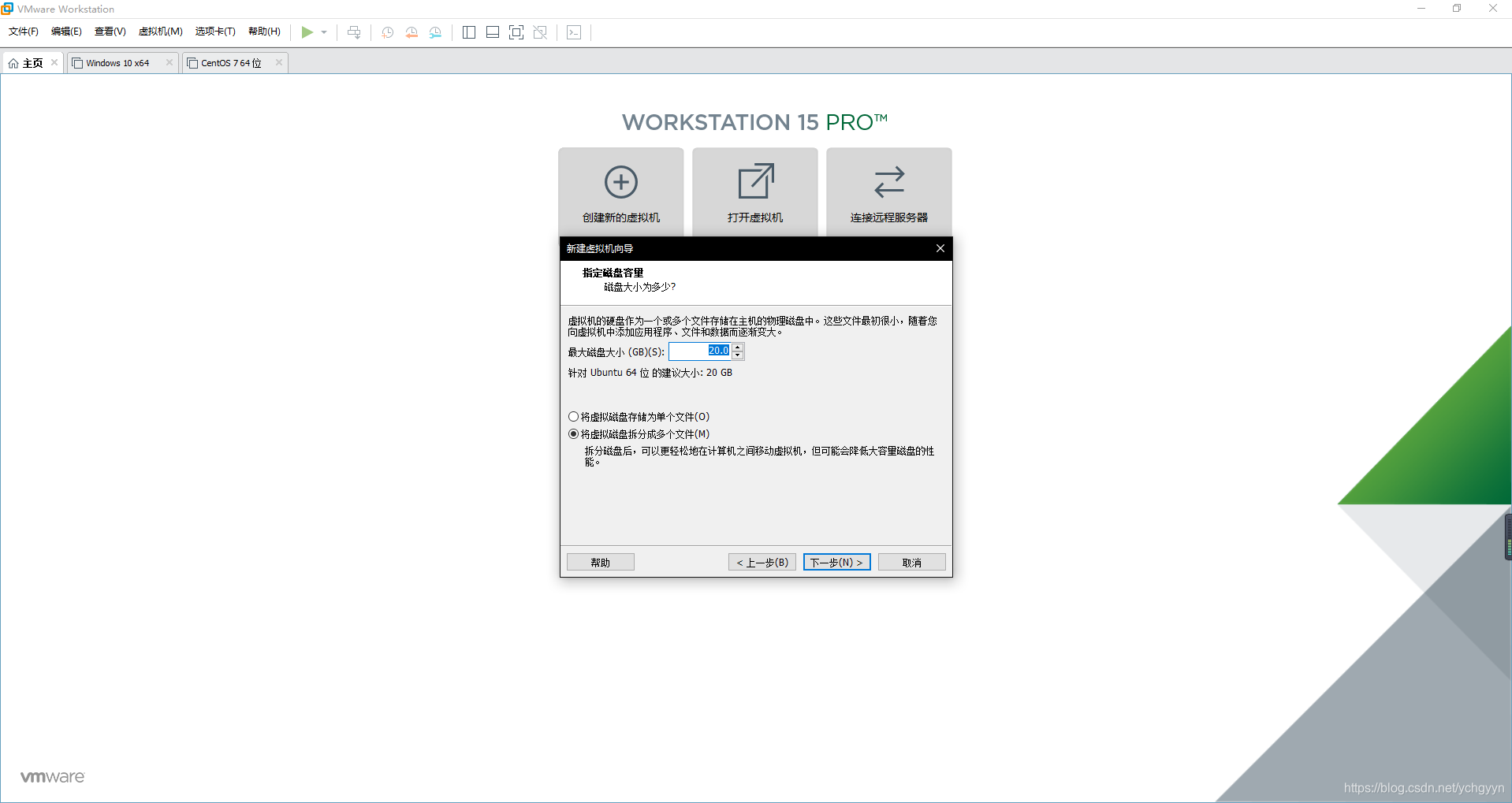1512x803 pixels.
Task: Open the 虚拟机(M) menu
Action: tap(161, 32)
